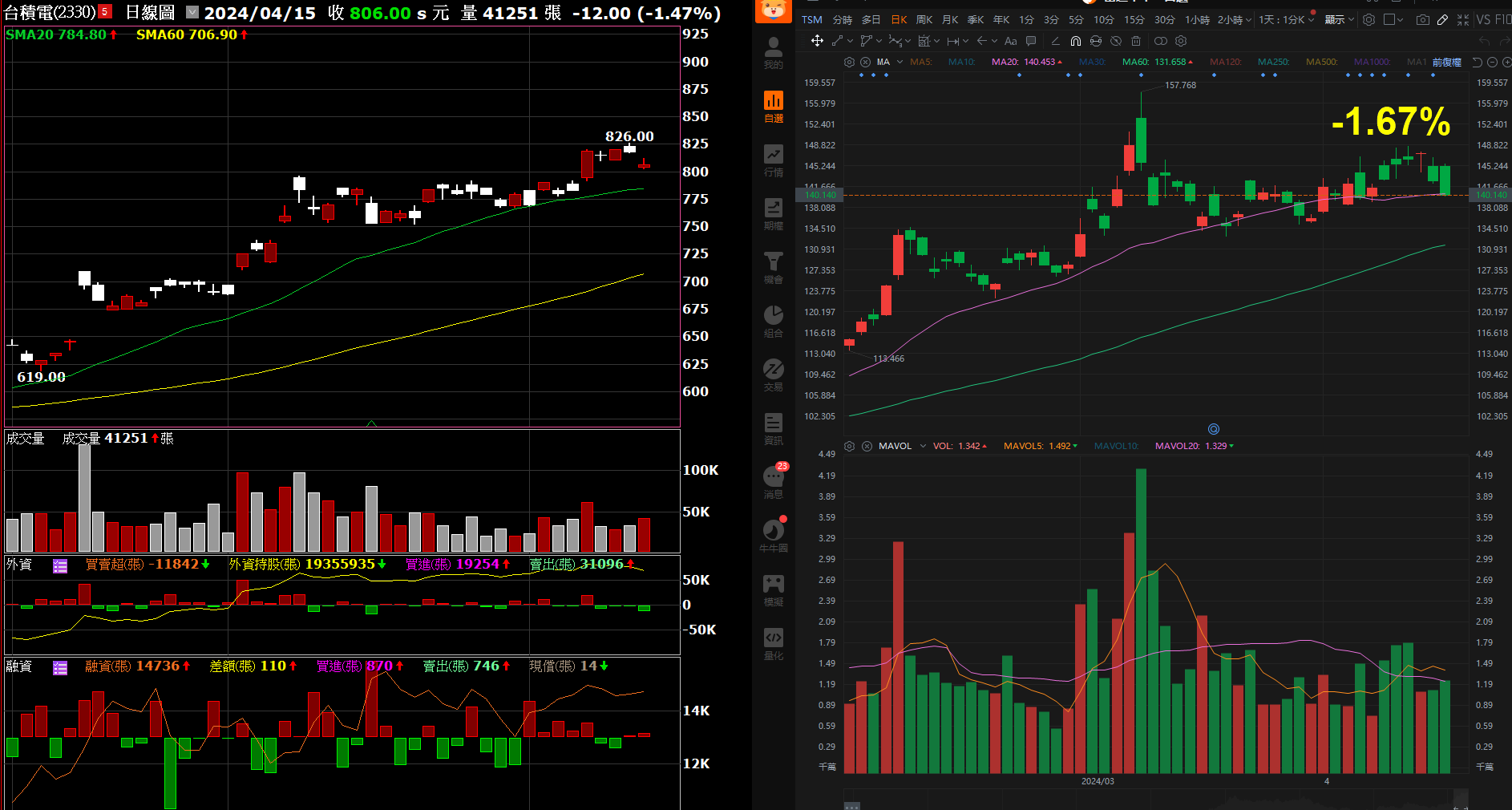The image size is (1512, 810).
Task: Open the pen/edit icon in top toolbar
Action: (x=1442, y=20)
